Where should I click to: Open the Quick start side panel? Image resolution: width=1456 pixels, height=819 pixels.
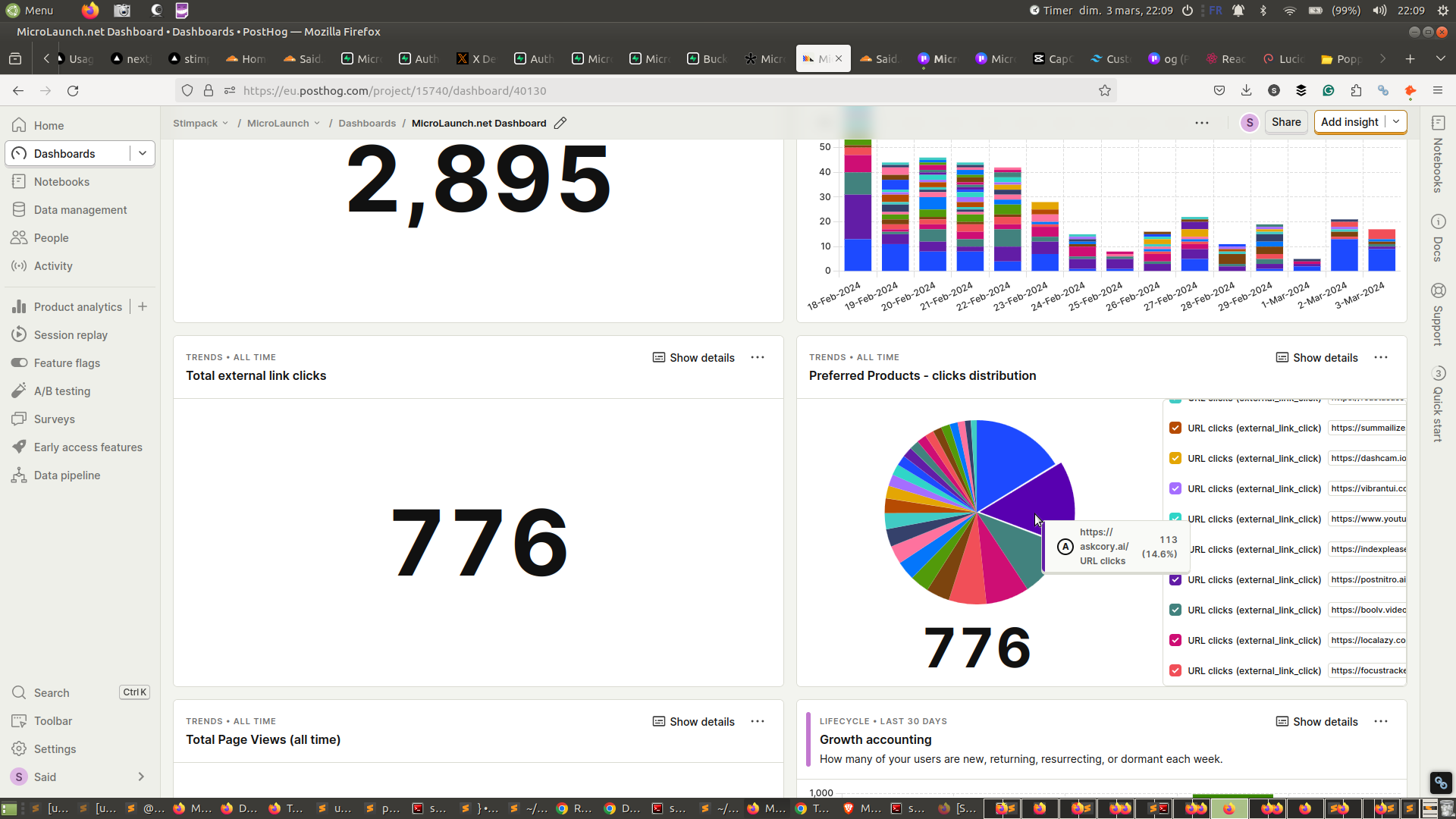1438,403
